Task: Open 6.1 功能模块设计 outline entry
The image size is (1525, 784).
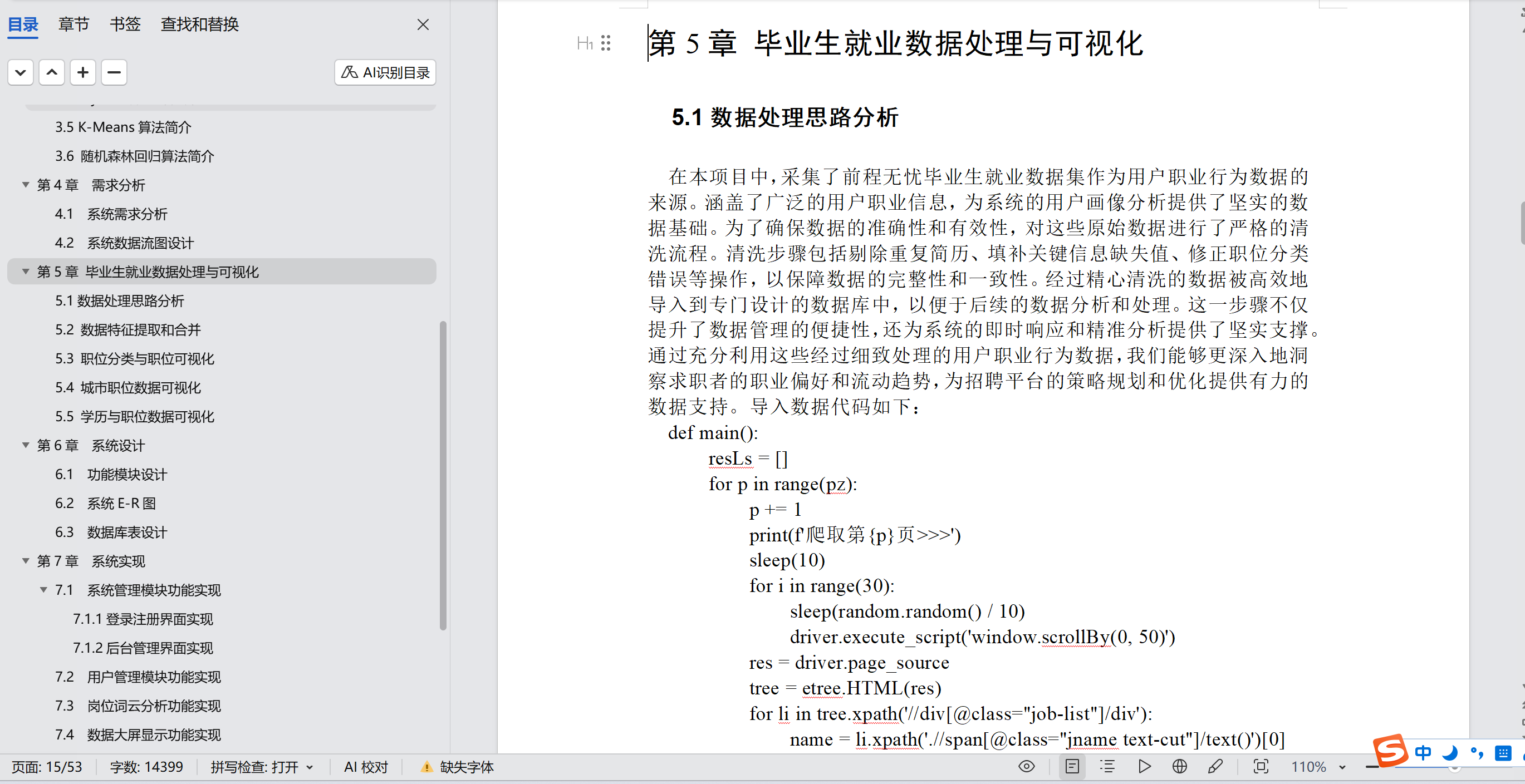Action: [x=111, y=474]
